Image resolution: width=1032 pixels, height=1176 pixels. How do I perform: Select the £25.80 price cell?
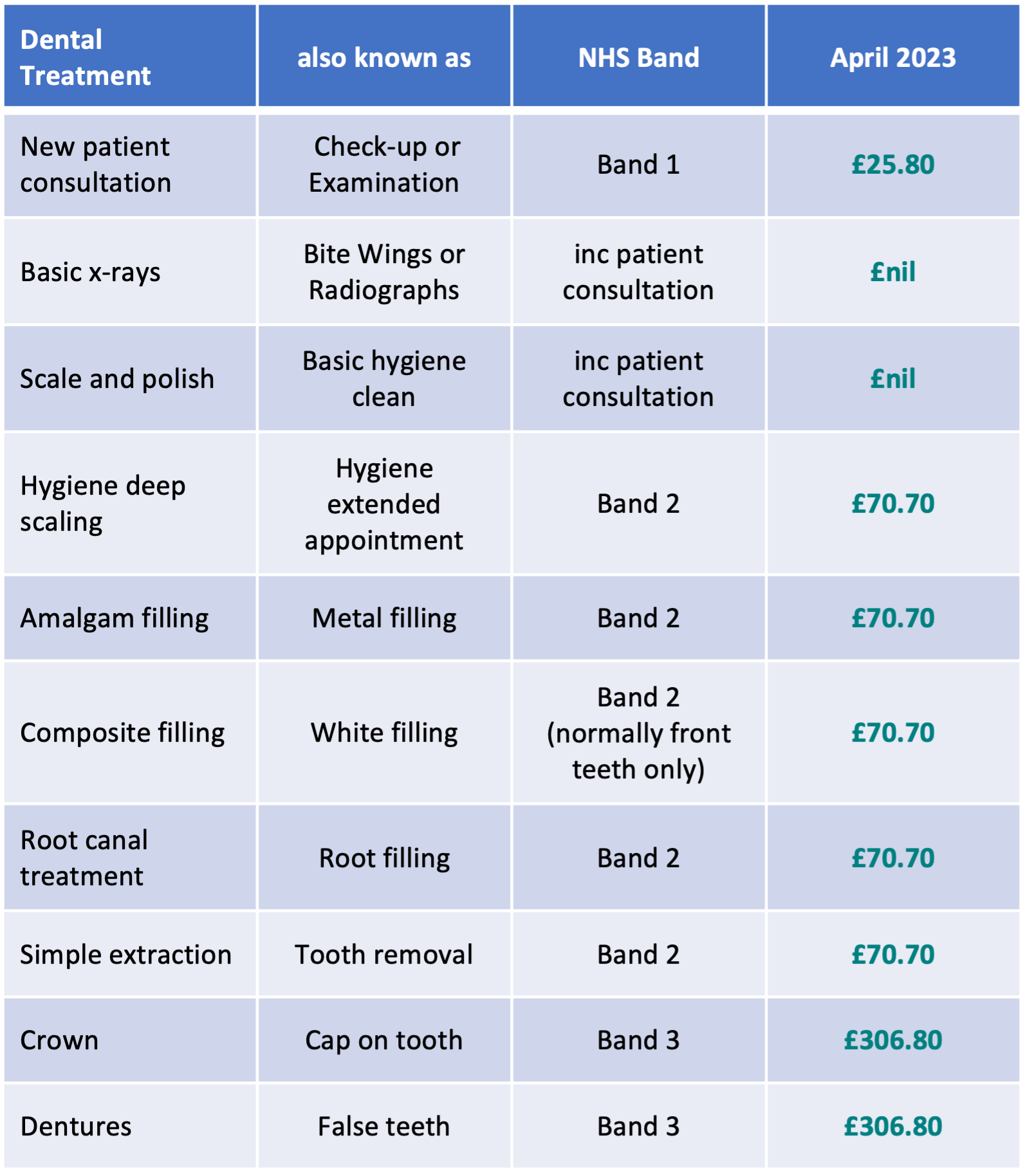pyautogui.click(x=893, y=165)
